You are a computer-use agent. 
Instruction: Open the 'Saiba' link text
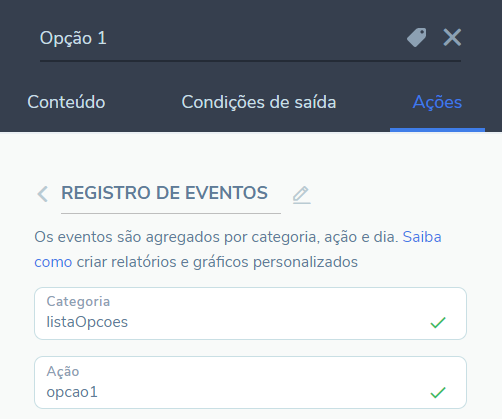pos(422,237)
